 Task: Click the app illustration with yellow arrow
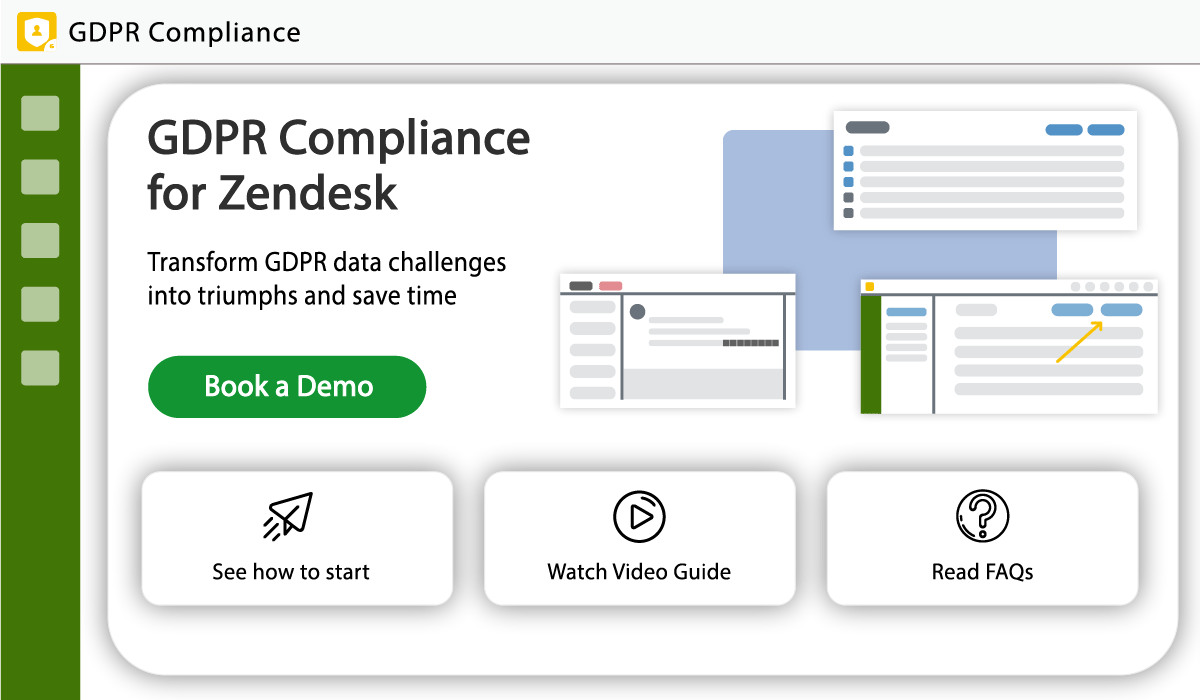[x=1009, y=346]
